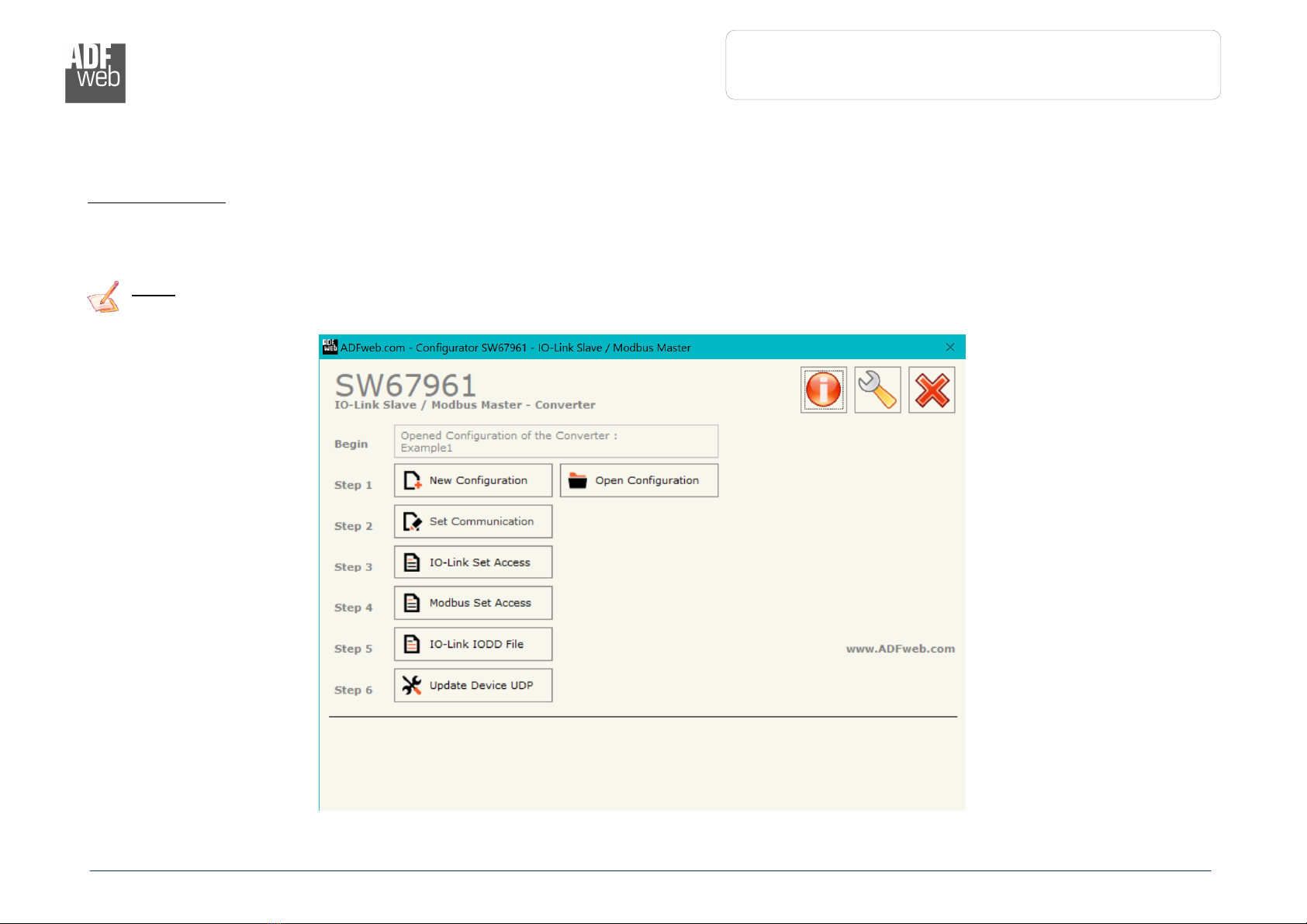Open Modbus Set Access
The height and width of the screenshot is (924, 1307).
pos(473,603)
